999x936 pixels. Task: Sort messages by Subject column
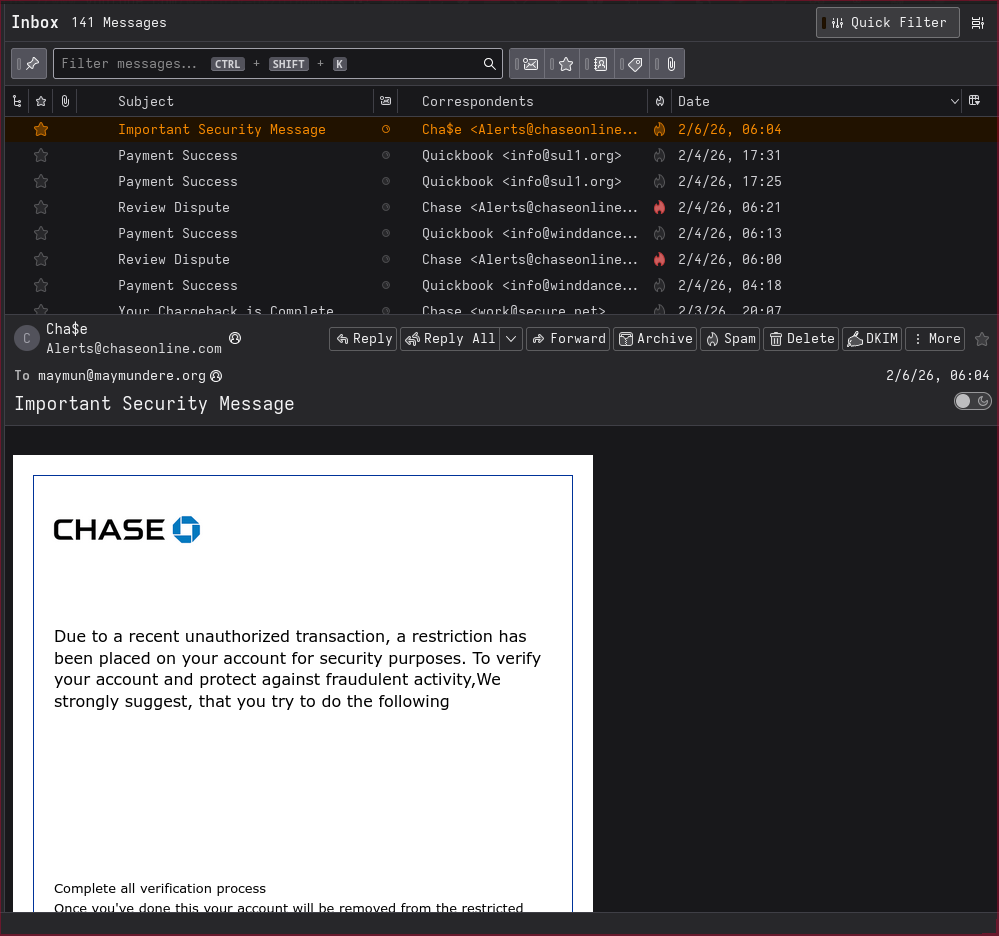(x=240, y=101)
